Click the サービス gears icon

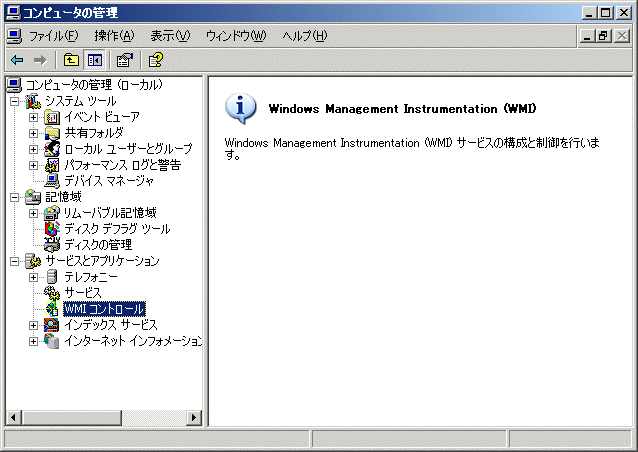pos(52,293)
